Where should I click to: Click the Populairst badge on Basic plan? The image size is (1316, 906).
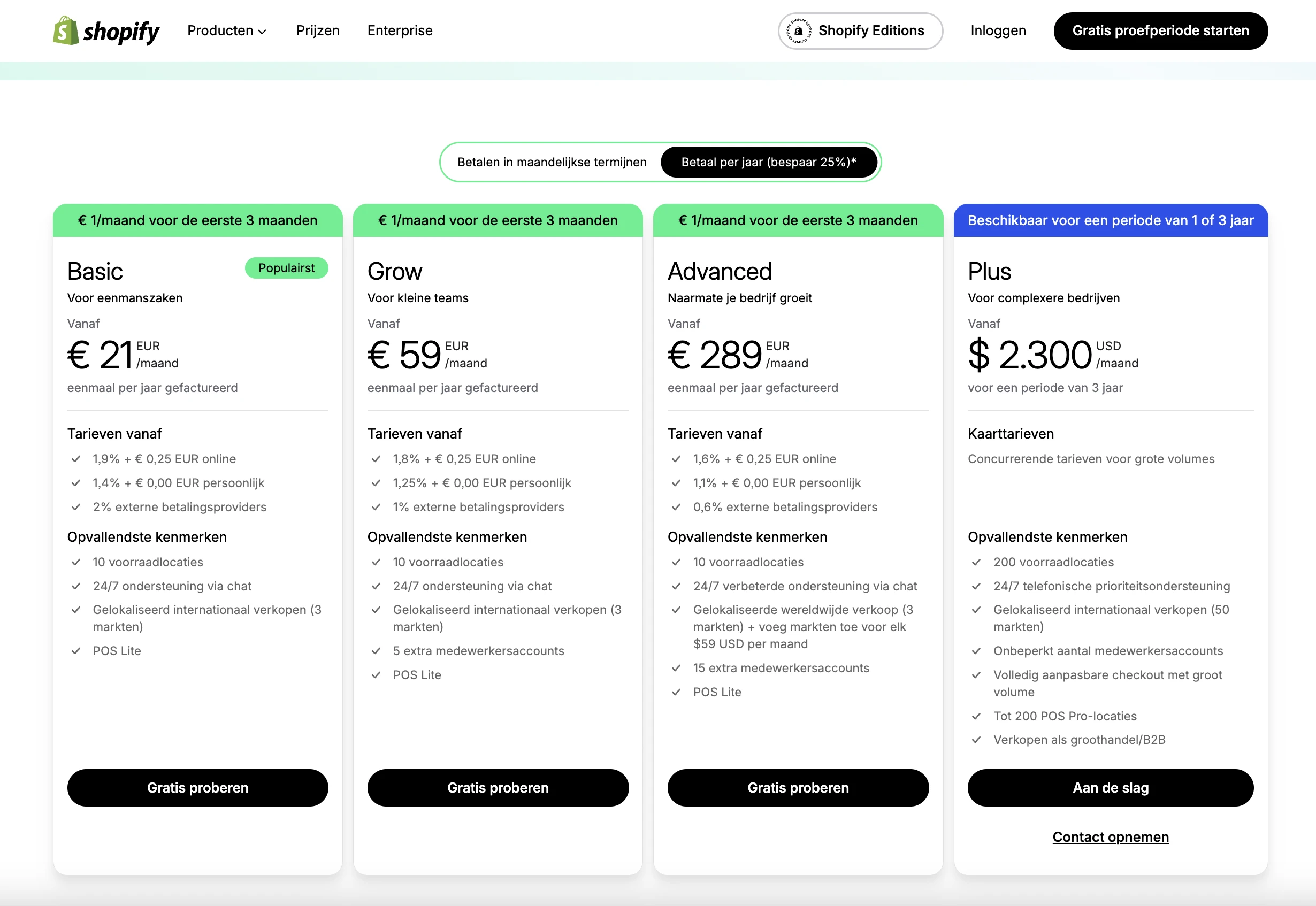point(286,267)
